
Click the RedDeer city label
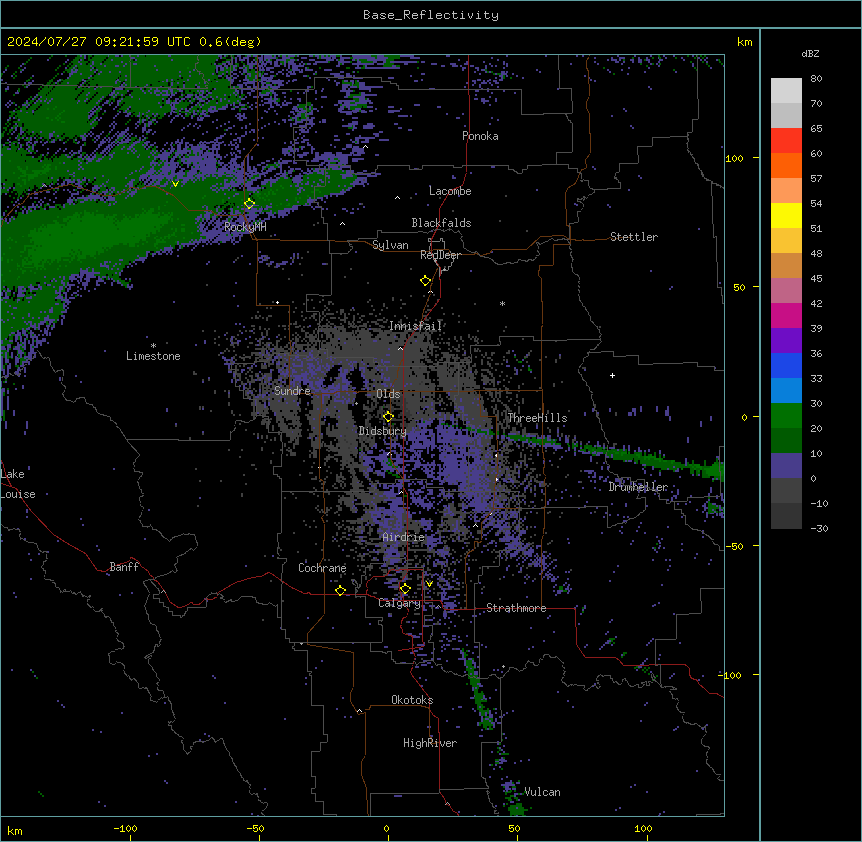pos(440,255)
